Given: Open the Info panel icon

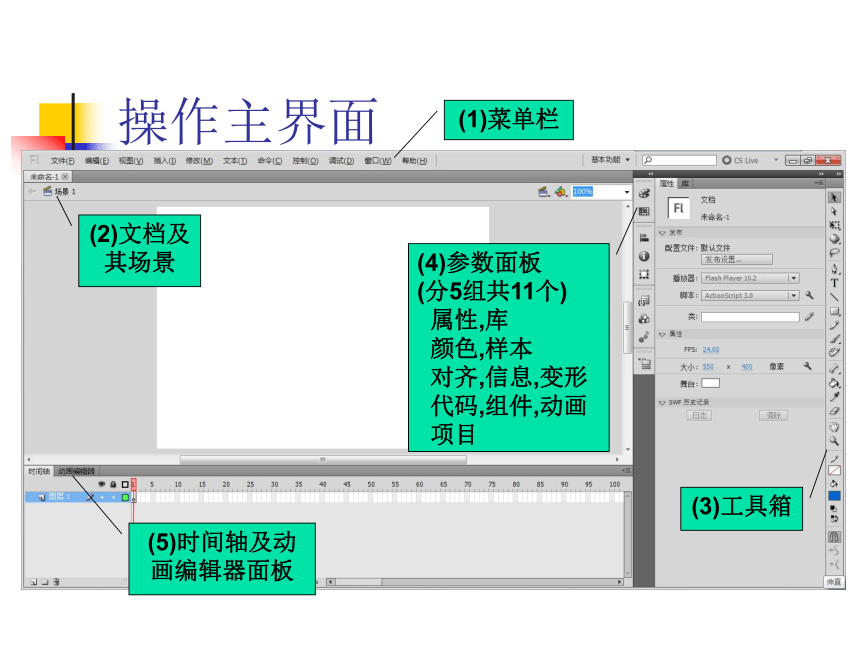Looking at the screenshot, I should tap(644, 256).
